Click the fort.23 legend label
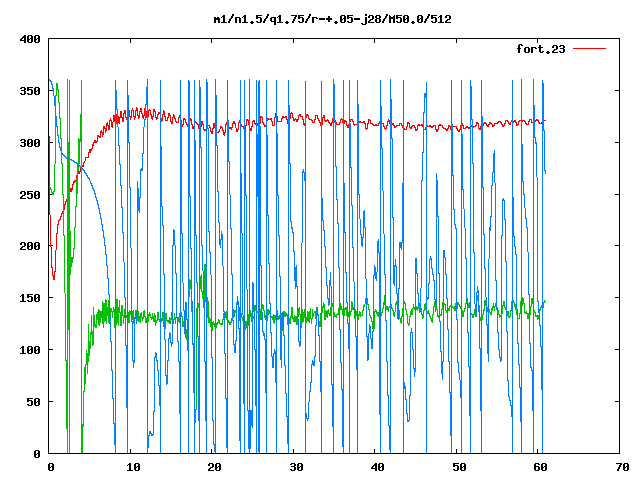This screenshot has width=640, height=480. pos(541,49)
